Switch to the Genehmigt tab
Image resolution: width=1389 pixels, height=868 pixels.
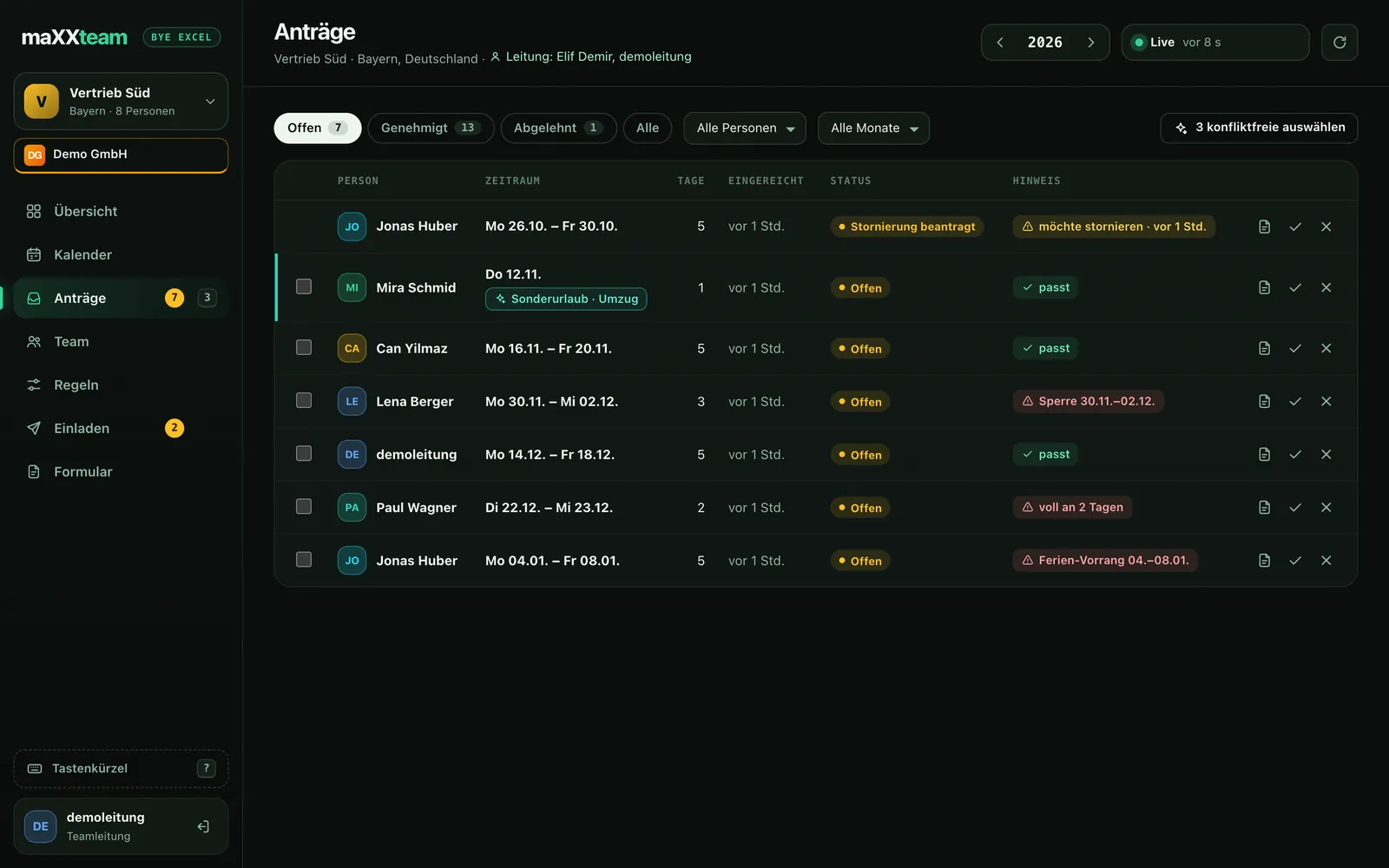coord(431,128)
